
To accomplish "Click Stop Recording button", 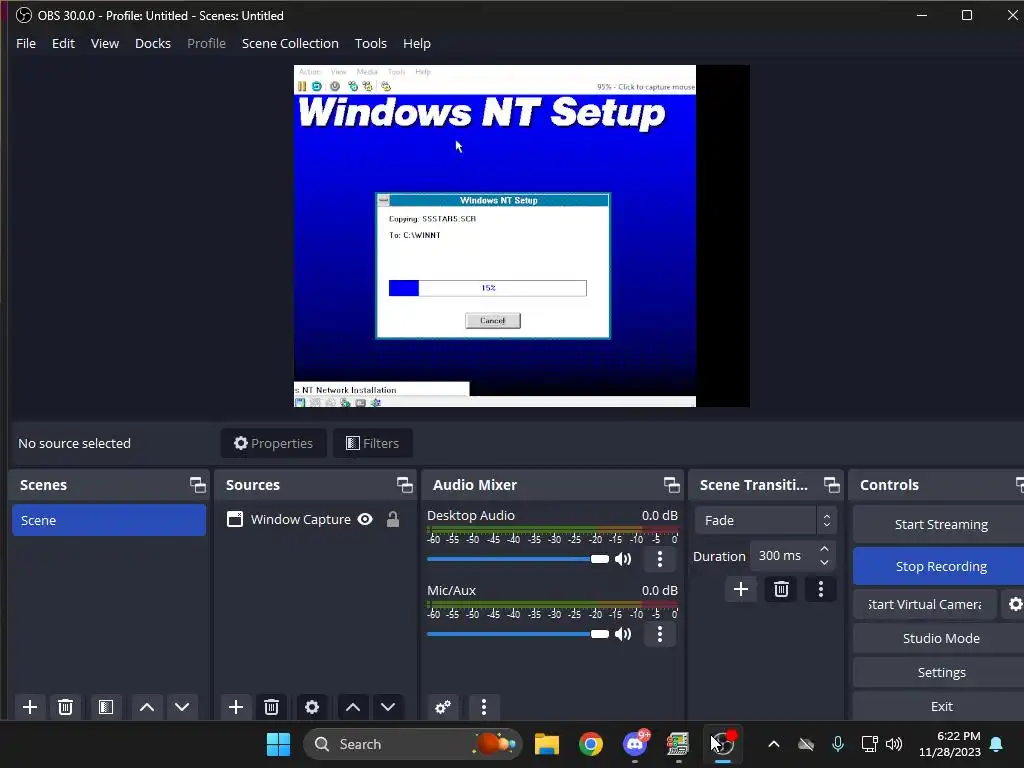I will tap(940, 567).
